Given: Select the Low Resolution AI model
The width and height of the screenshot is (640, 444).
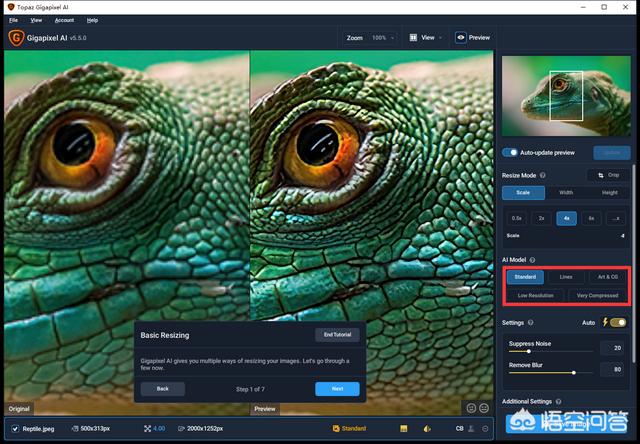Looking at the screenshot, I should (536, 295).
